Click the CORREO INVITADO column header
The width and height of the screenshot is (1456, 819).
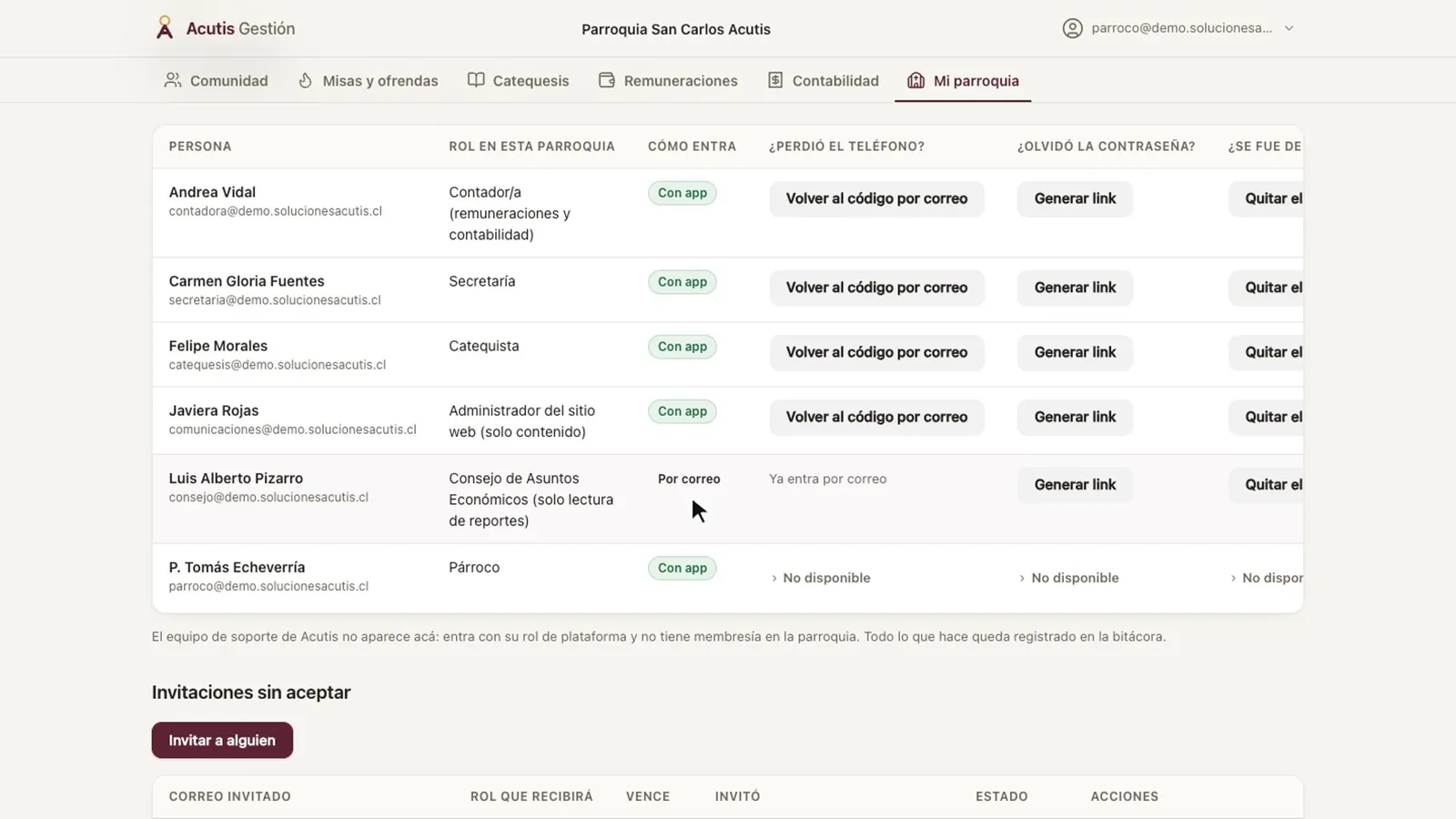tap(229, 796)
